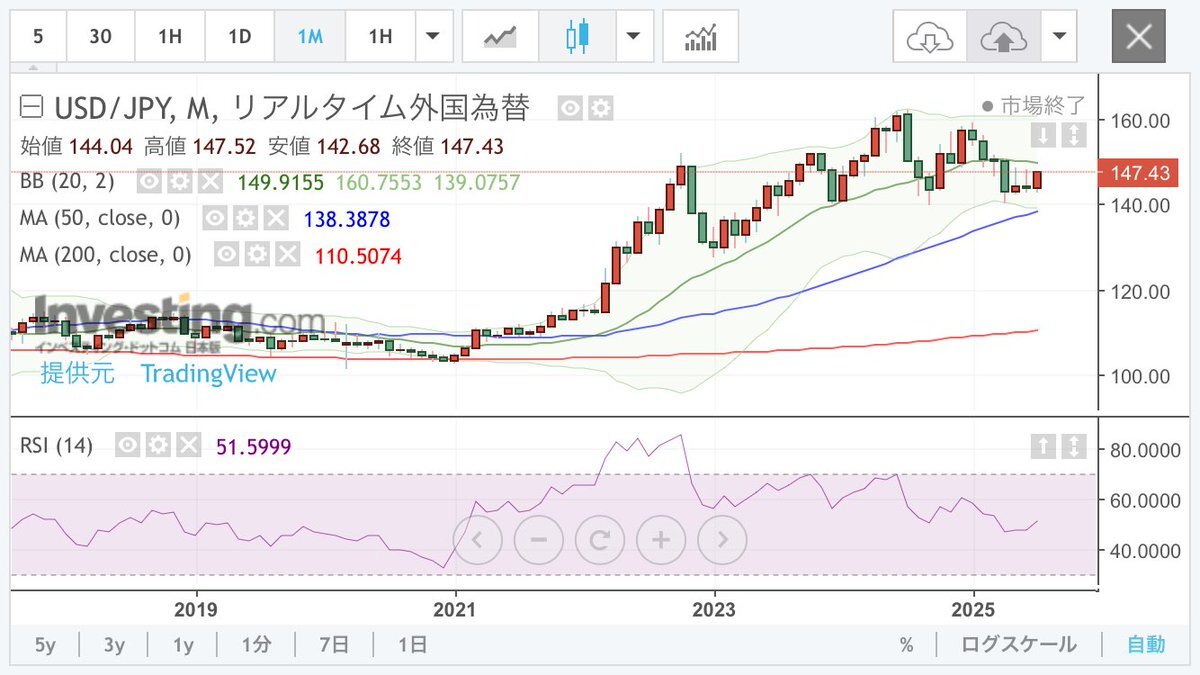Toggle MA (50, close, 0) visibility eye
Image resolution: width=1200 pixels, height=675 pixels.
coord(215,219)
